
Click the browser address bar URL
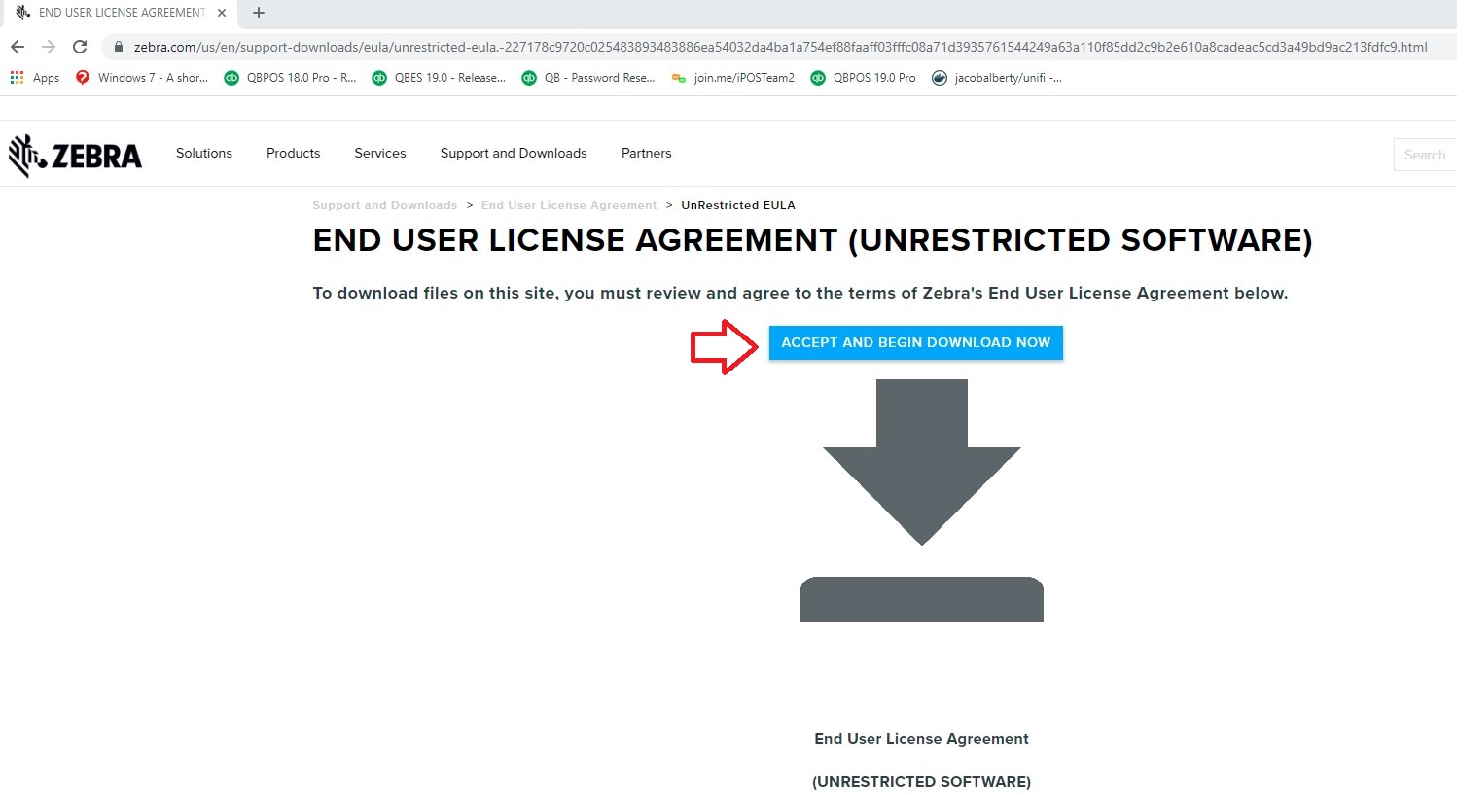(x=780, y=47)
